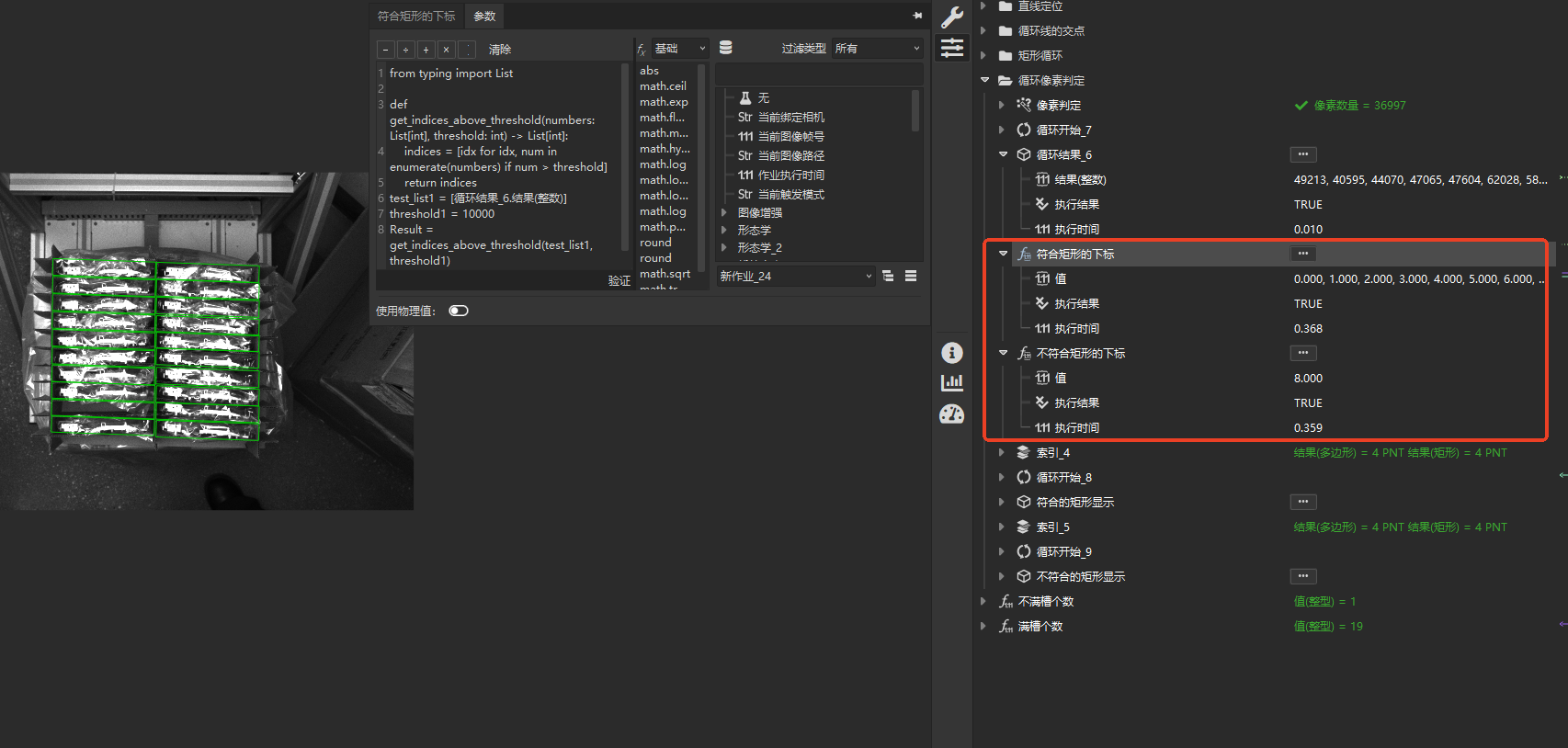Click the parameter sliders sidebar icon

point(952,48)
